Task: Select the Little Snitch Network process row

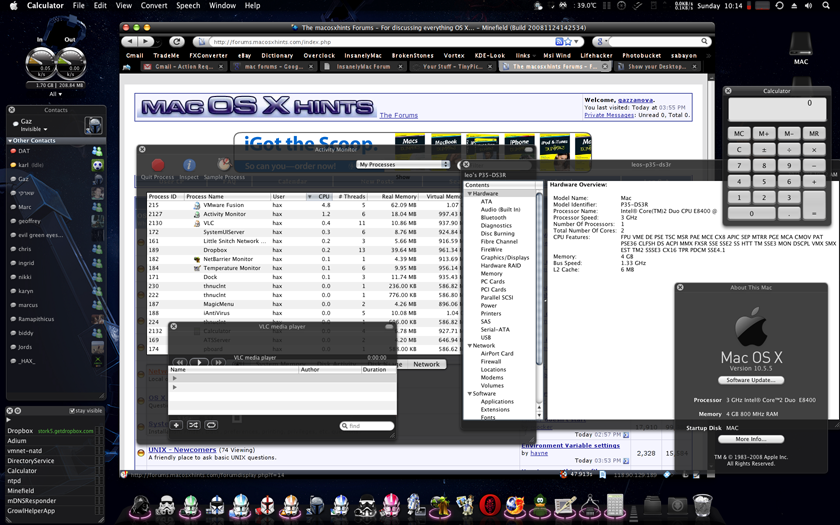Action: point(303,241)
